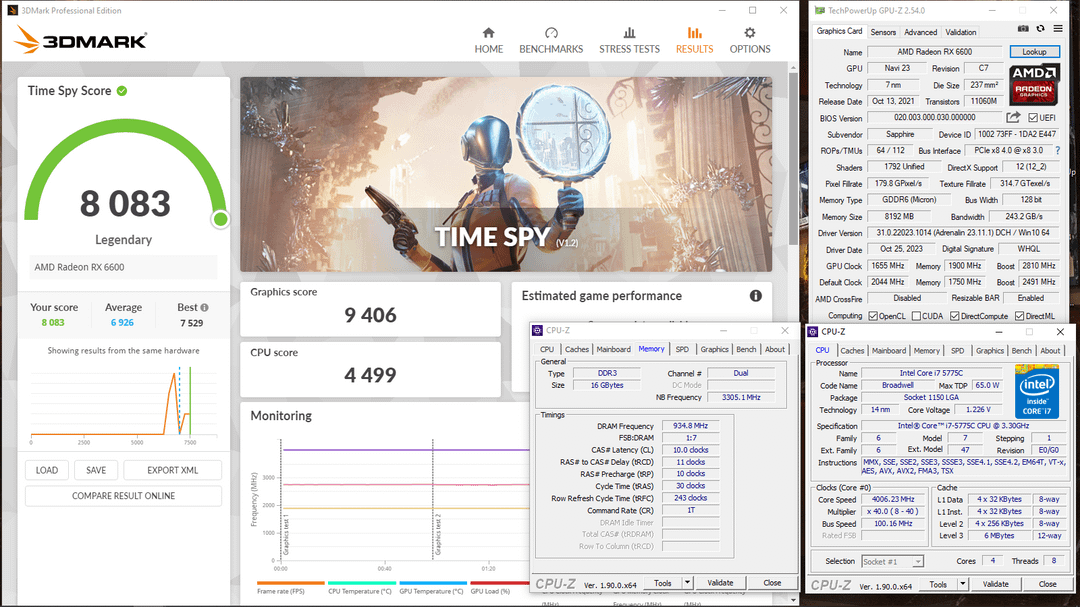The image size is (1080, 607).
Task: Switch to GPU-Z Advanced tab
Action: 920,32
